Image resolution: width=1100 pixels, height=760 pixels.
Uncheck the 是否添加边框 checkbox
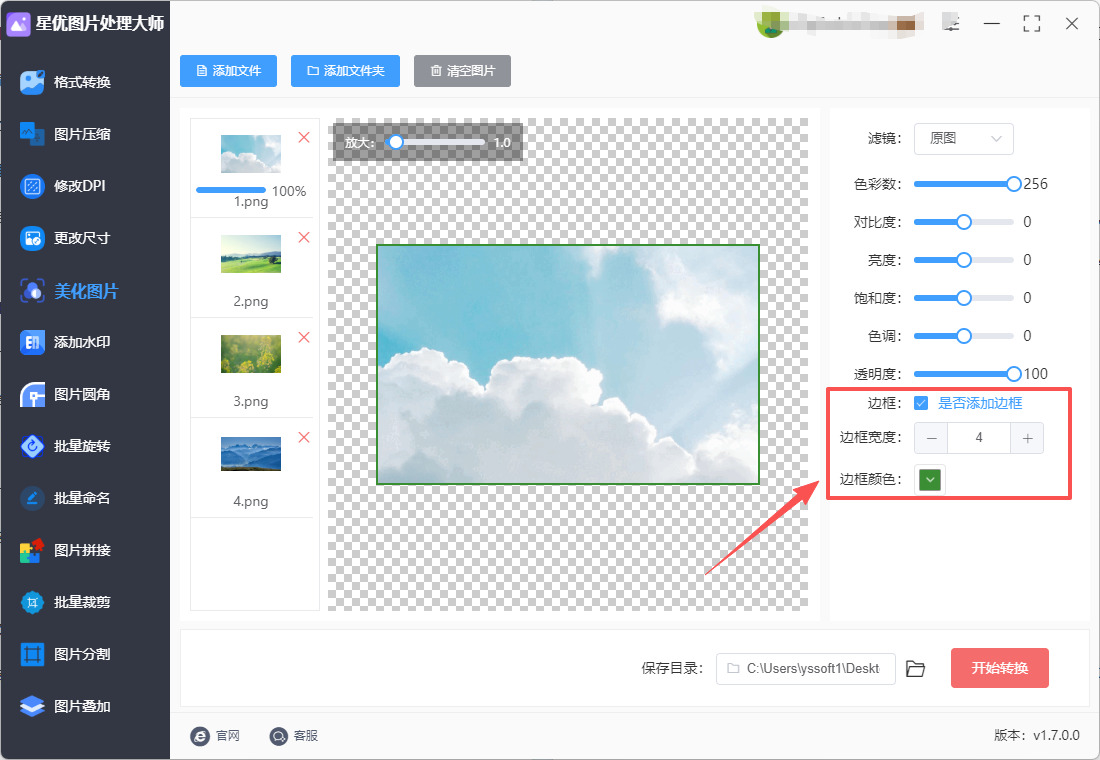(x=921, y=403)
